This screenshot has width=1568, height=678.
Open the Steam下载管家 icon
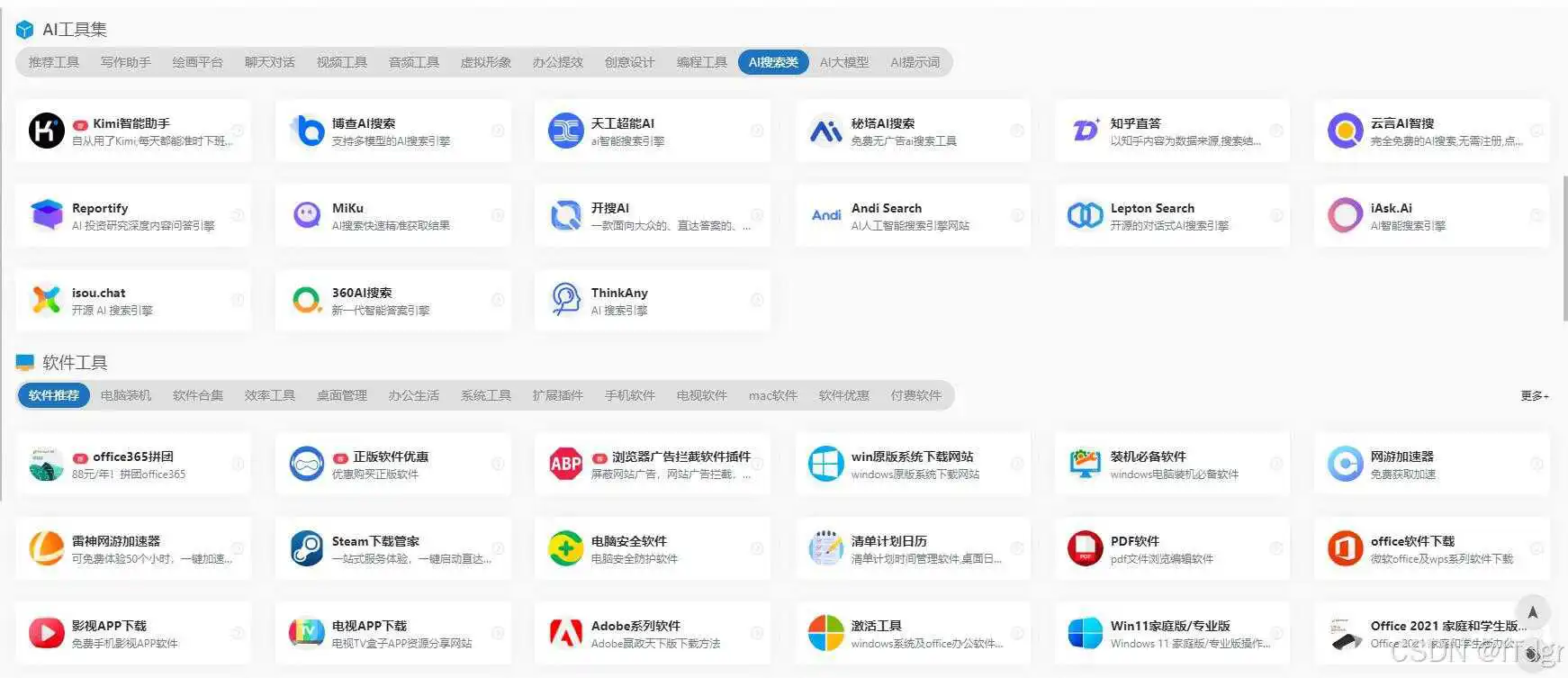pyautogui.click(x=307, y=548)
